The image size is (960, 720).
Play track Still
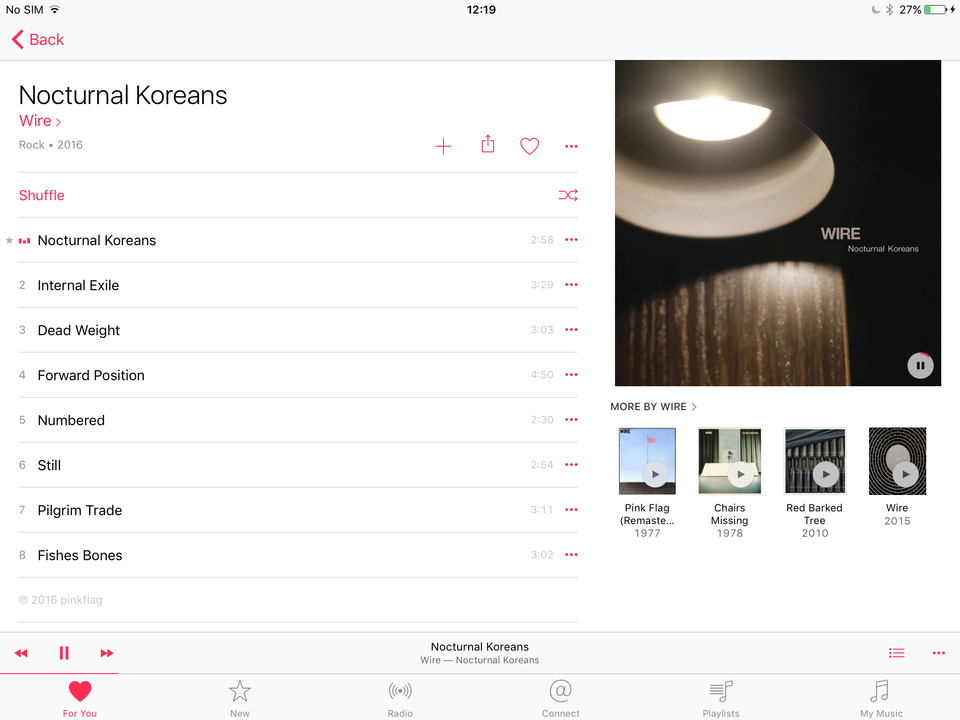point(298,465)
